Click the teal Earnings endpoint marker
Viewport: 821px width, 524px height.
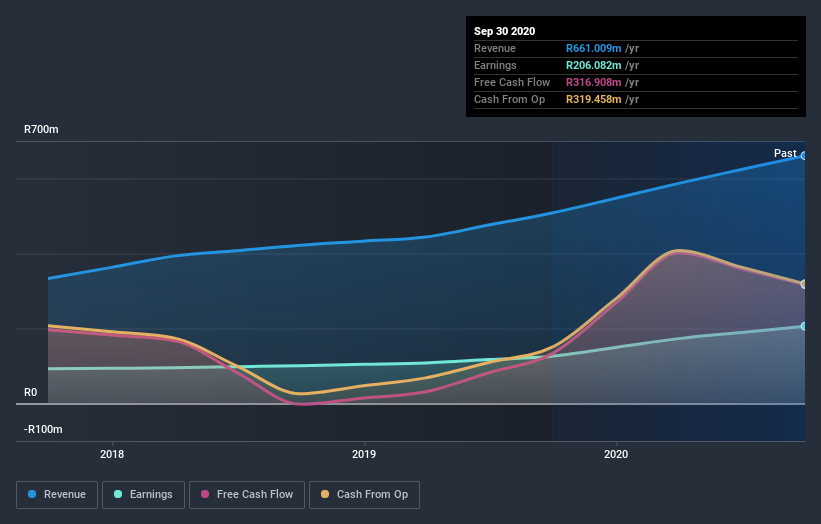click(x=803, y=326)
